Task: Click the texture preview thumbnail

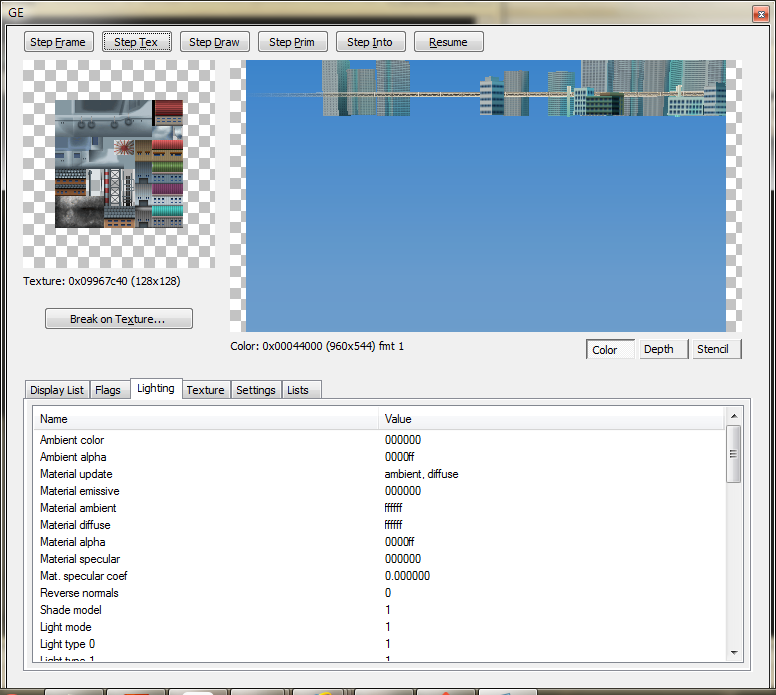Action: pos(119,164)
